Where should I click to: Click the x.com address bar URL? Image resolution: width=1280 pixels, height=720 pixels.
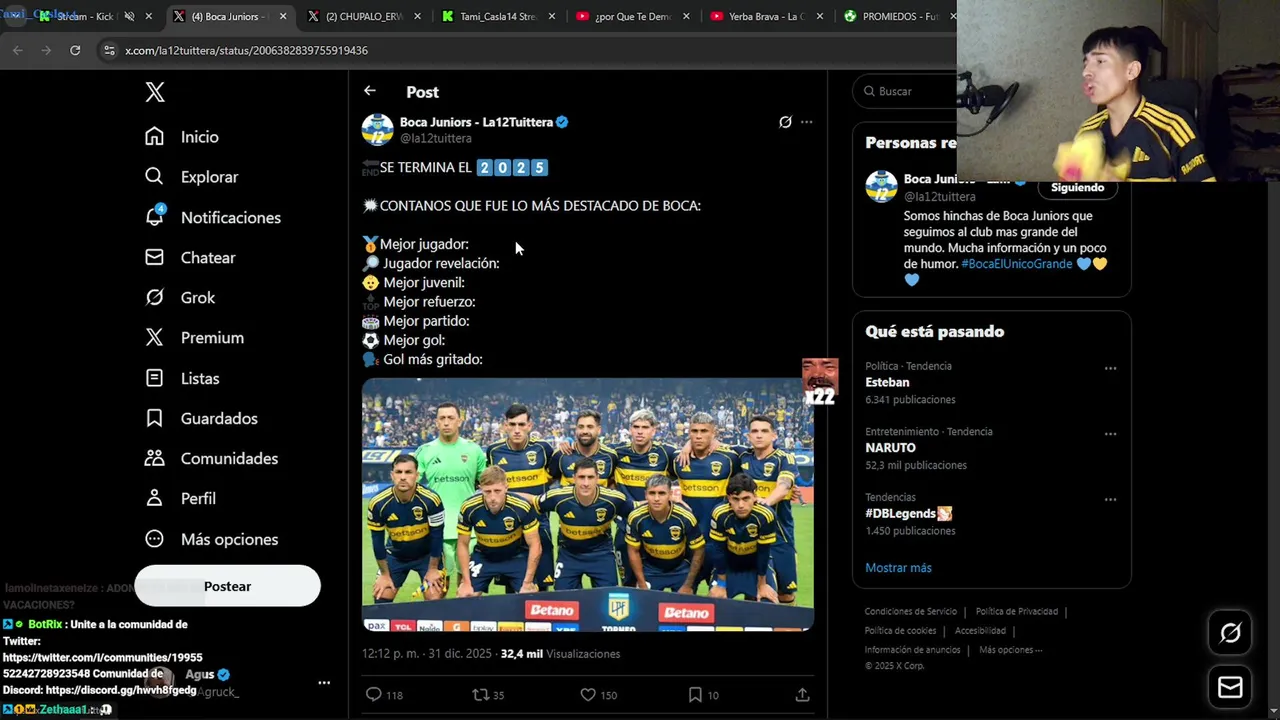point(246,50)
